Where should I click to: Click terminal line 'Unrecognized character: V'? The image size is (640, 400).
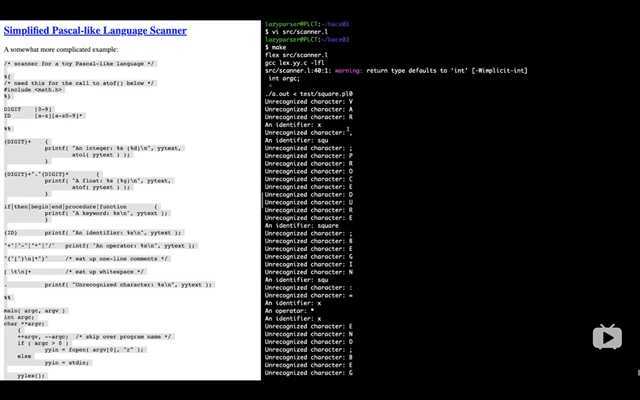tap(309, 102)
